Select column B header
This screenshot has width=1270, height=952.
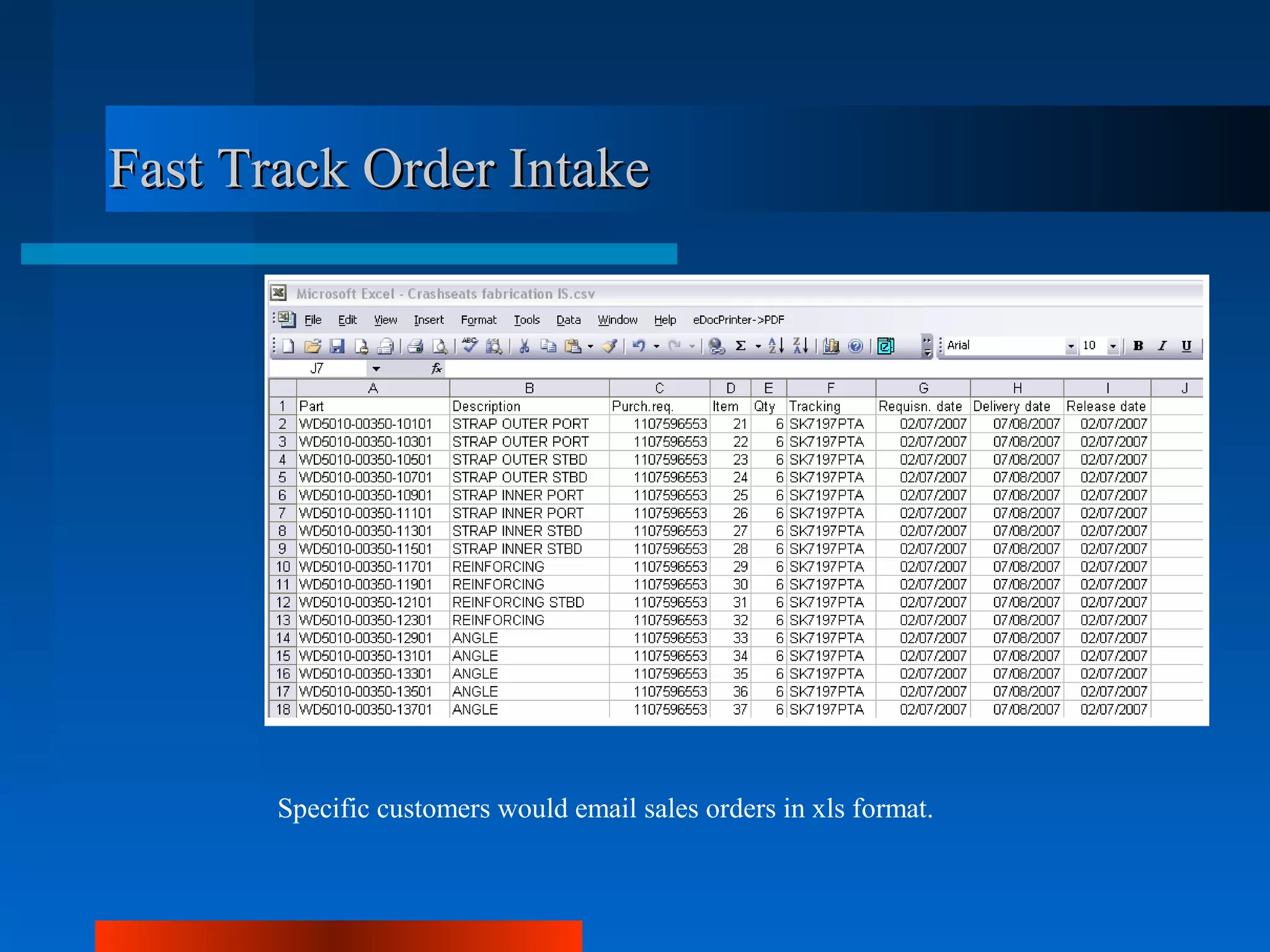point(529,388)
